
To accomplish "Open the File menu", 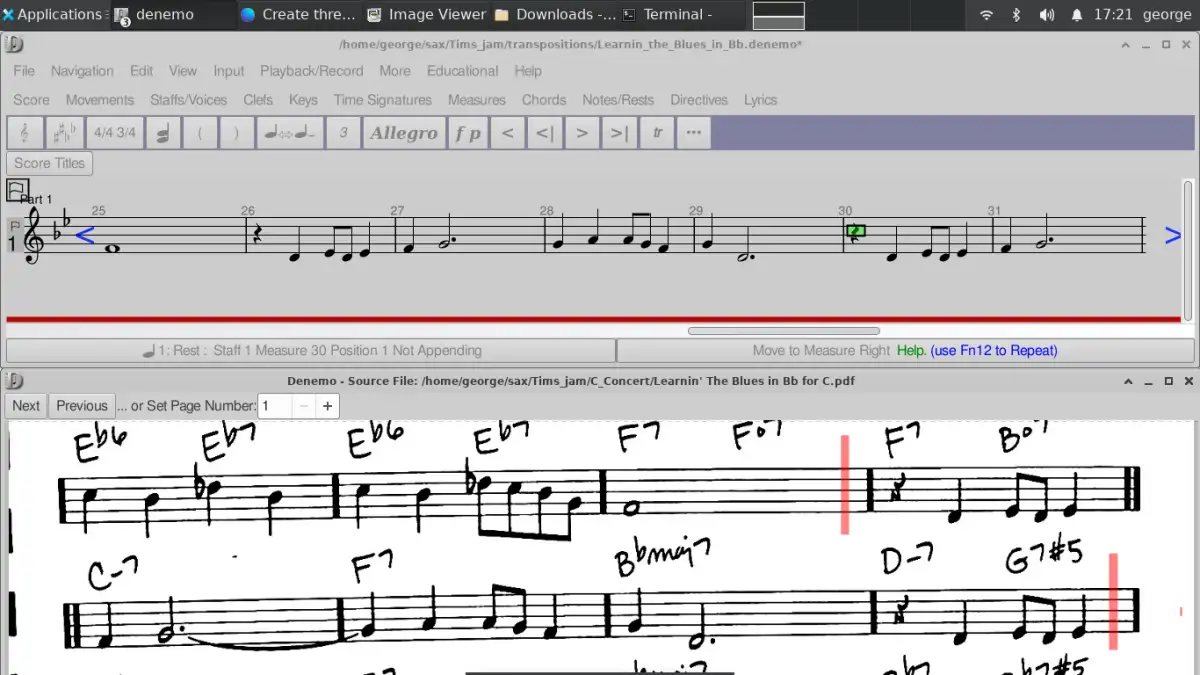I will point(24,71).
